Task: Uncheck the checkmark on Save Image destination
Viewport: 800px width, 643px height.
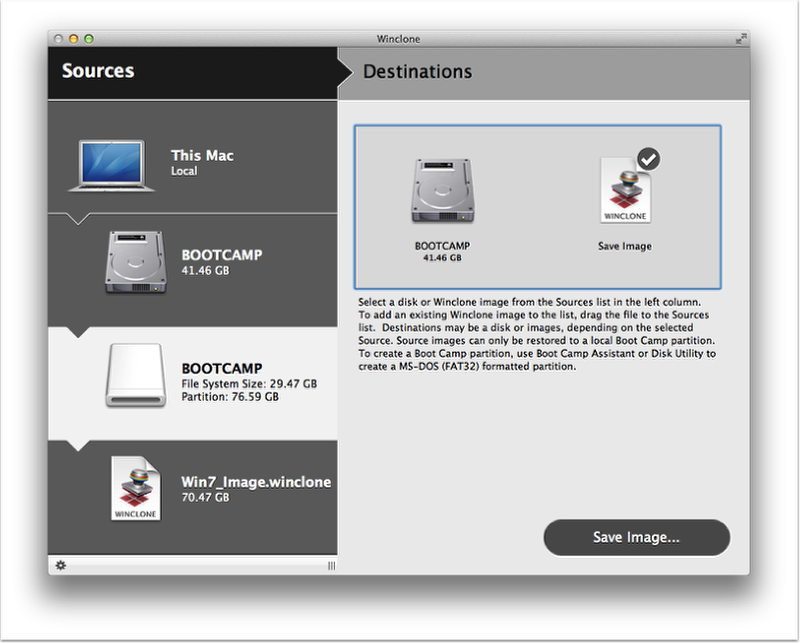Action: coord(652,158)
